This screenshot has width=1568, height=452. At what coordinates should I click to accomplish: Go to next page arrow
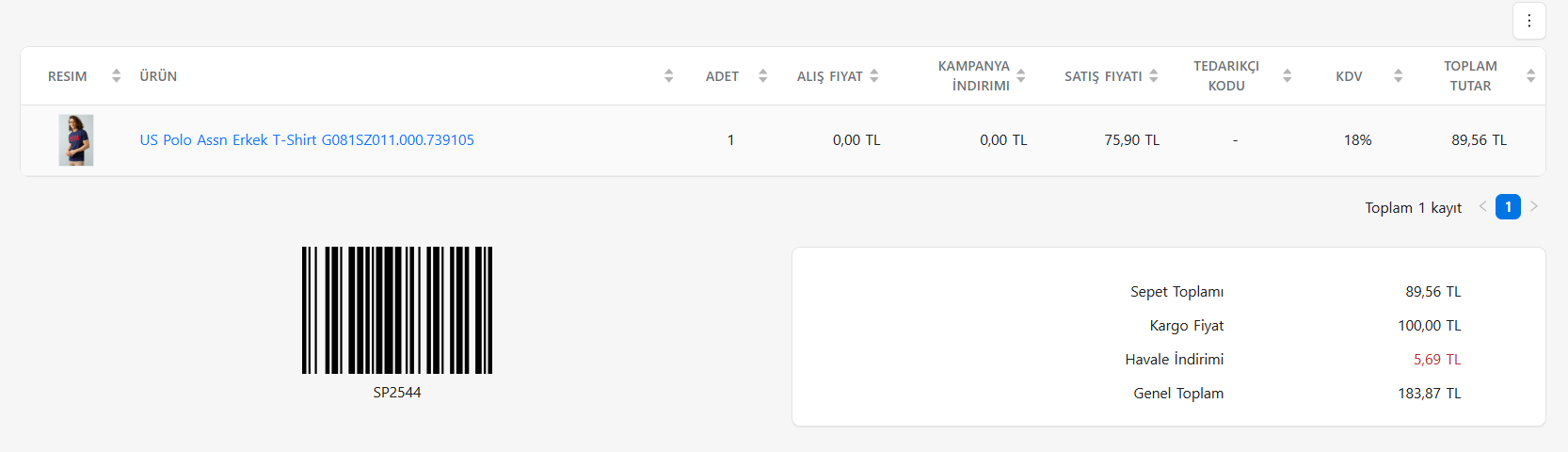pyautogui.click(x=1534, y=206)
